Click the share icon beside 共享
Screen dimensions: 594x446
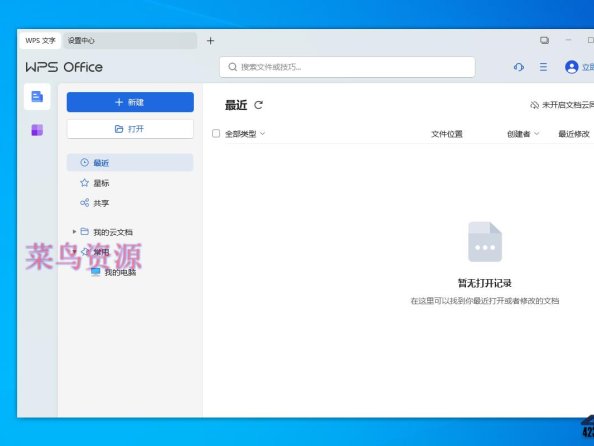[x=84, y=203]
